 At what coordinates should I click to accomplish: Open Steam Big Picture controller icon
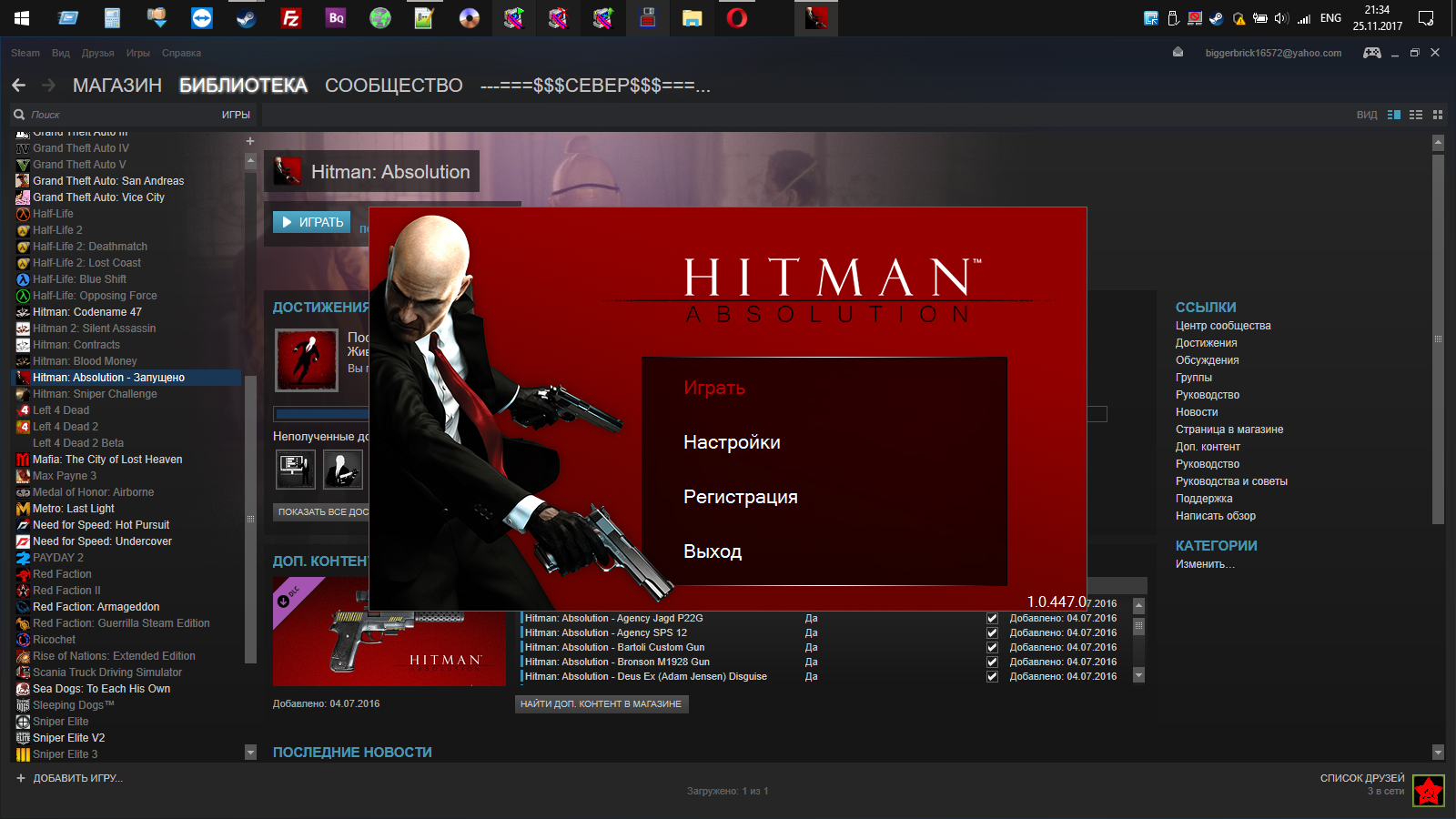(x=1372, y=53)
